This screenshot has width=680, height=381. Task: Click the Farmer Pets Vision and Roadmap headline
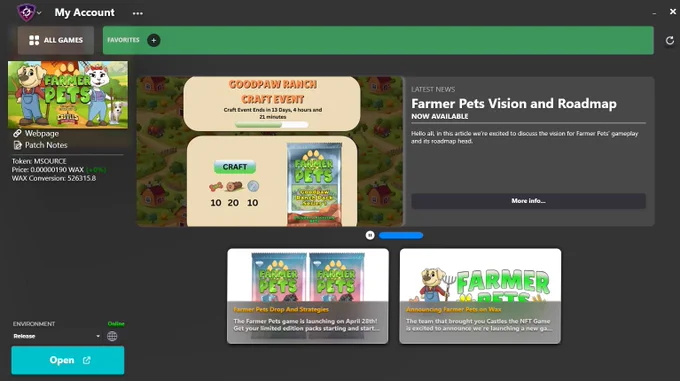coord(514,104)
